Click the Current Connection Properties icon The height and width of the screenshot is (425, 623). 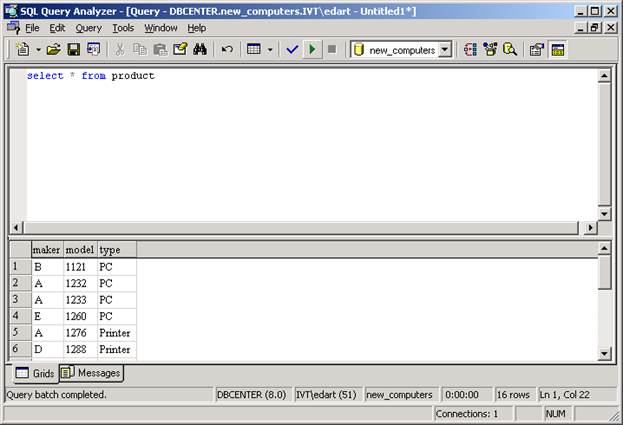536,50
